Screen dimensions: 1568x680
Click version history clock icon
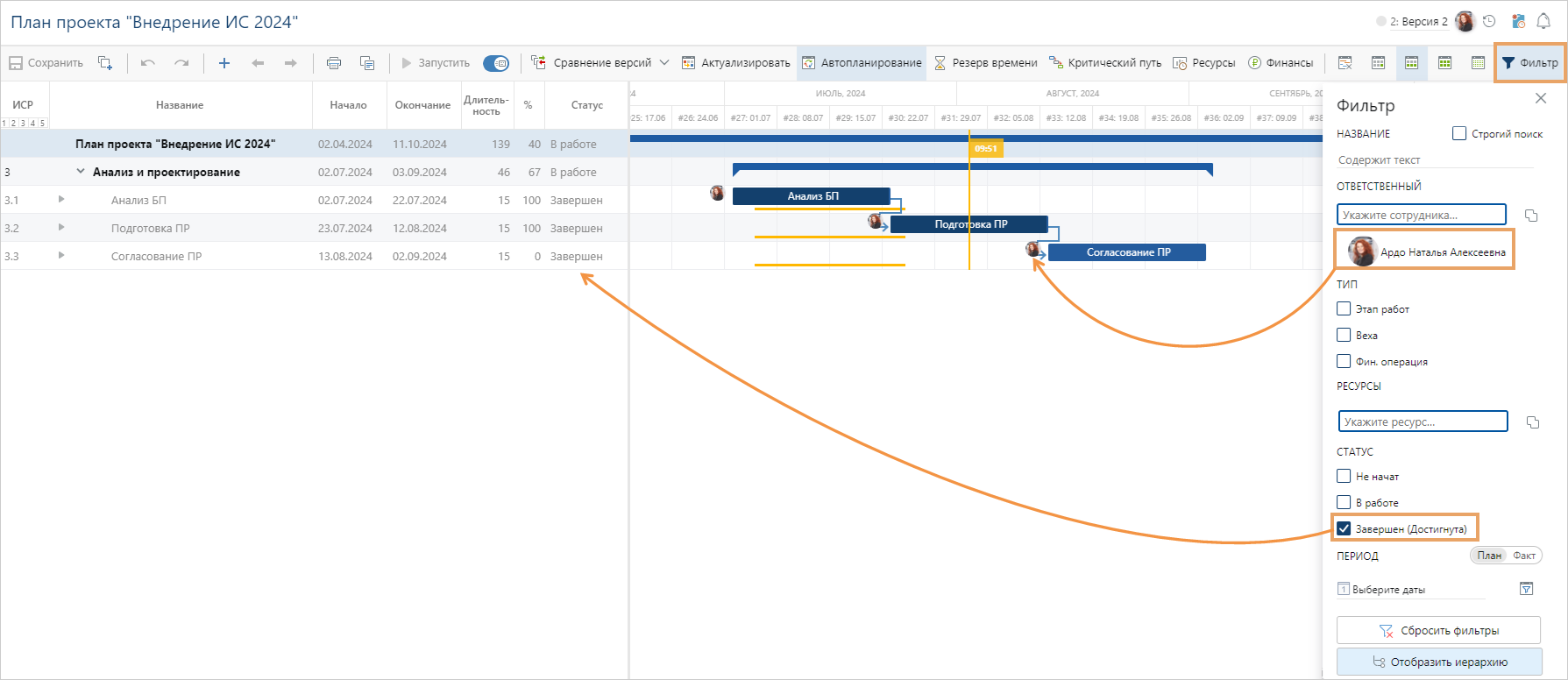1489,21
